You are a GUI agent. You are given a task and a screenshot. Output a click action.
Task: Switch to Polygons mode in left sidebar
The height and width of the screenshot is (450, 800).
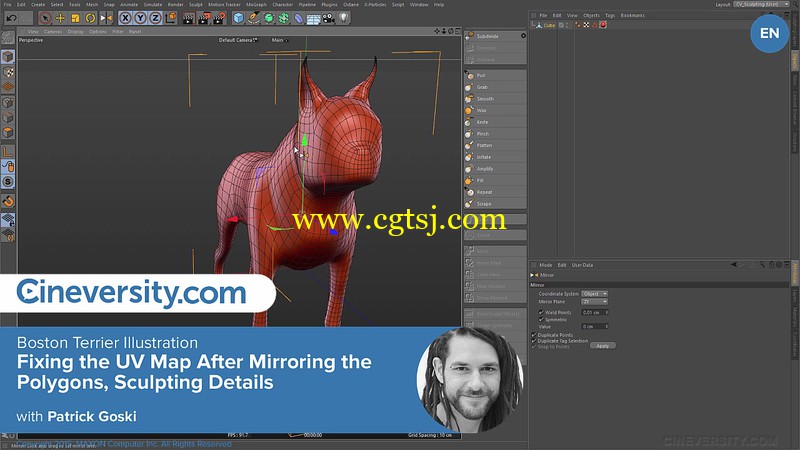pyautogui.click(x=8, y=133)
